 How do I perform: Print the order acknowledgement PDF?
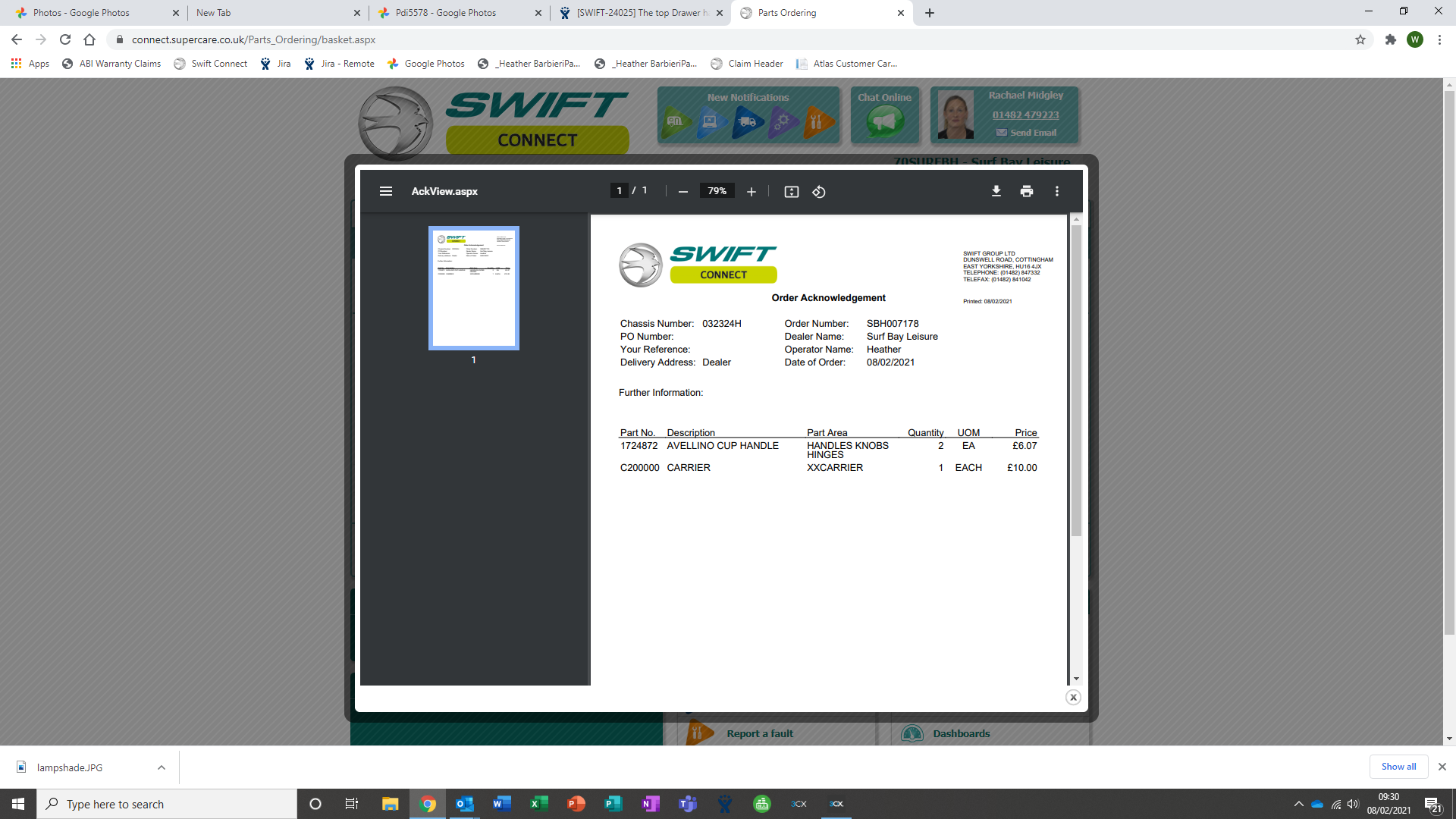click(1026, 191)
